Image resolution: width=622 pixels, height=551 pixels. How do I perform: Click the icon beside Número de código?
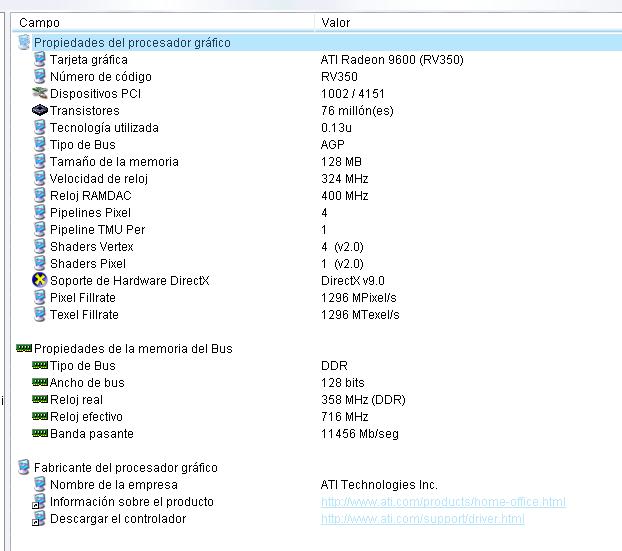[40, 77]
